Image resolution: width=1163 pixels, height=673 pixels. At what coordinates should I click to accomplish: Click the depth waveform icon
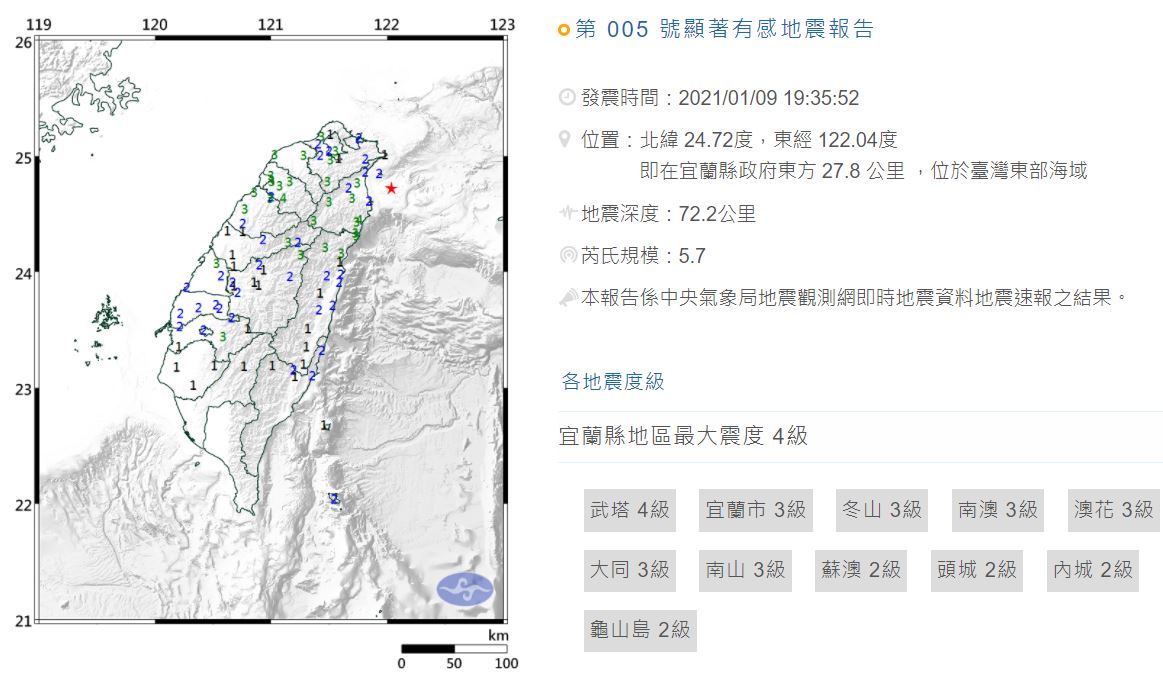click(567, 213)
